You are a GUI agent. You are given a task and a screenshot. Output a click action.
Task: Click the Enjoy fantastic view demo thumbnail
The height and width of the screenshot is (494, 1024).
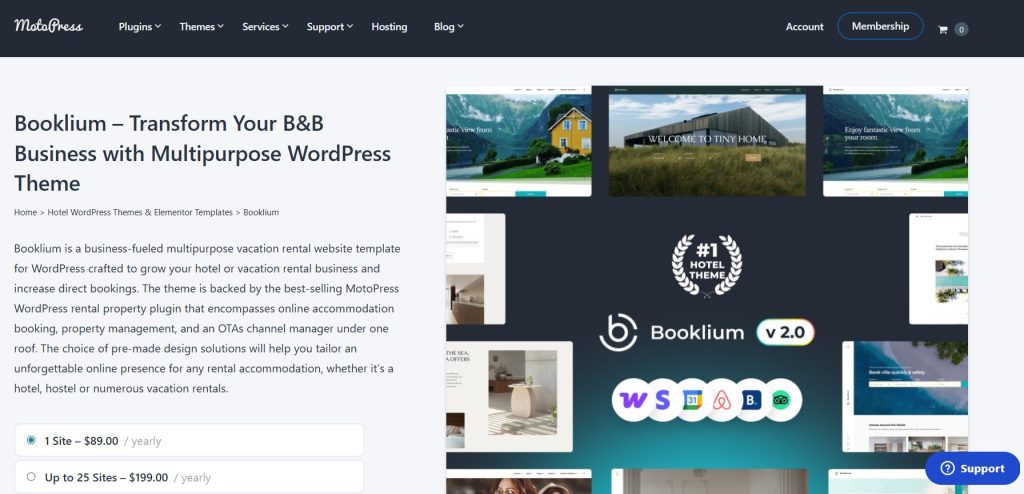(895, 141)
